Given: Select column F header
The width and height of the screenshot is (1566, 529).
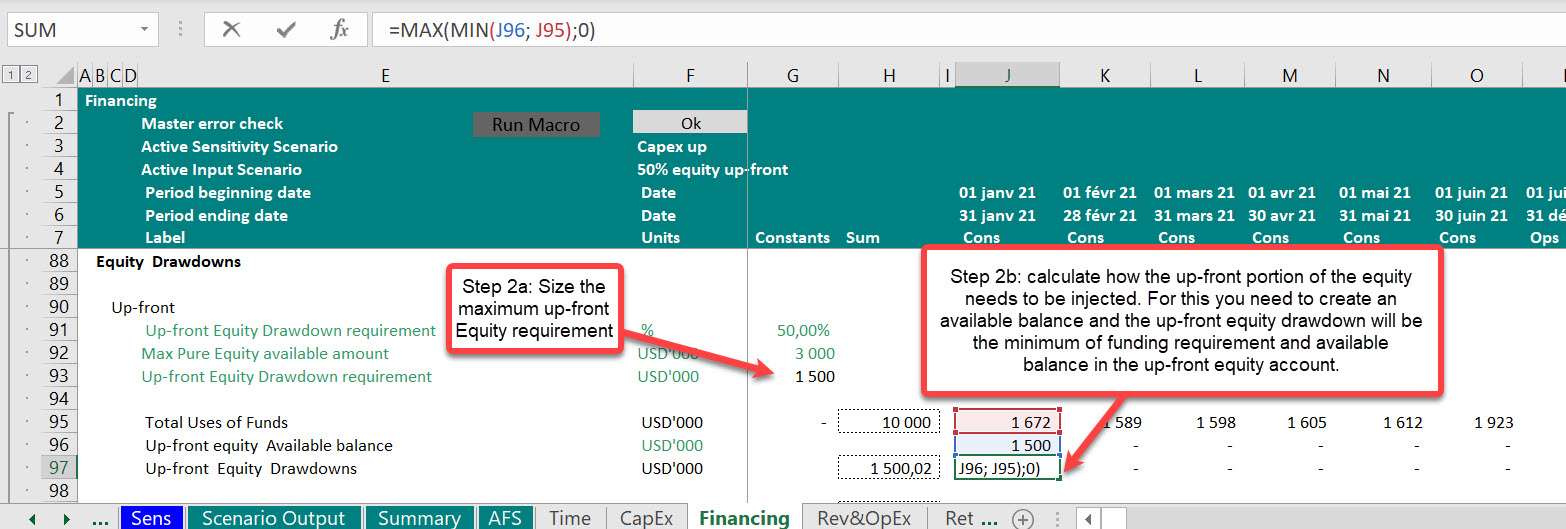Looking at the screenshot, I should (690, 75).
